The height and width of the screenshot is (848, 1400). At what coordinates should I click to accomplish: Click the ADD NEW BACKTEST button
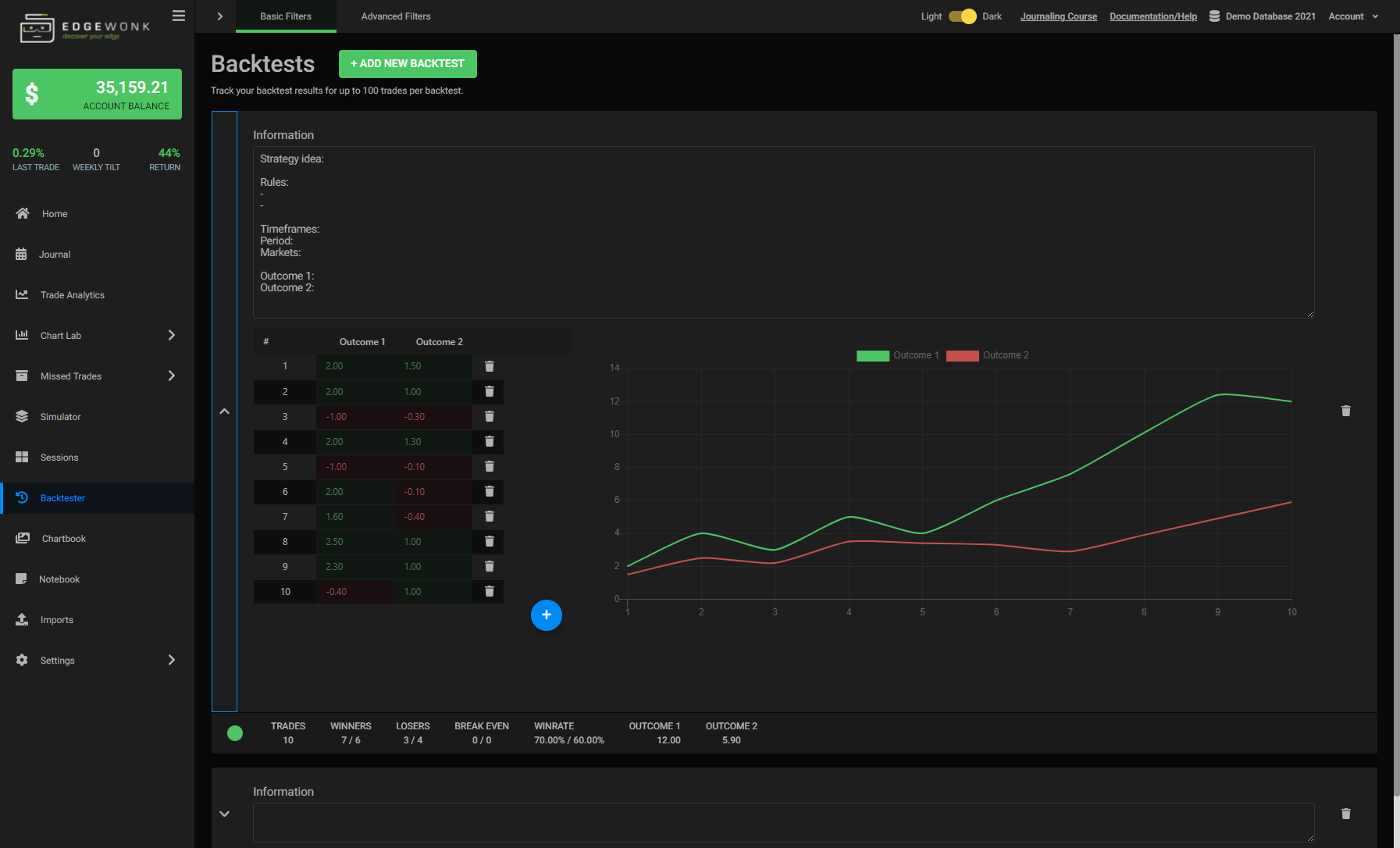(408, 63)
